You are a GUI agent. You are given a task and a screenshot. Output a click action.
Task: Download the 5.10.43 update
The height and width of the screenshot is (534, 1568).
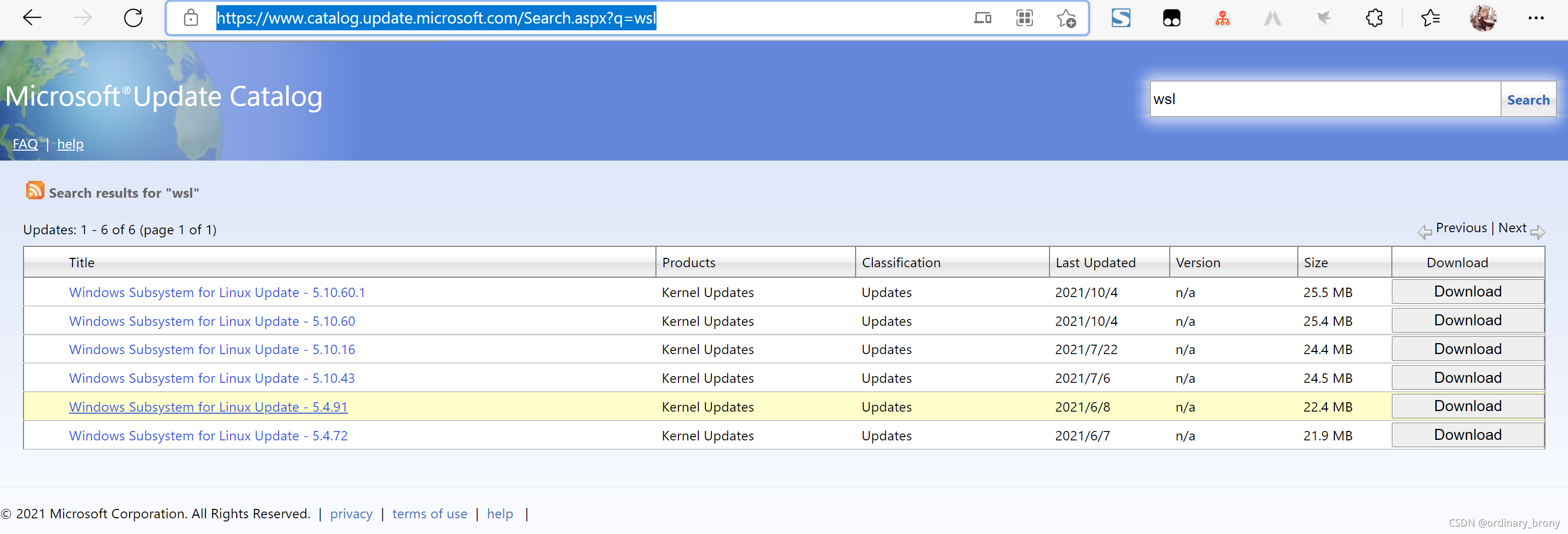pos(1467,377)
